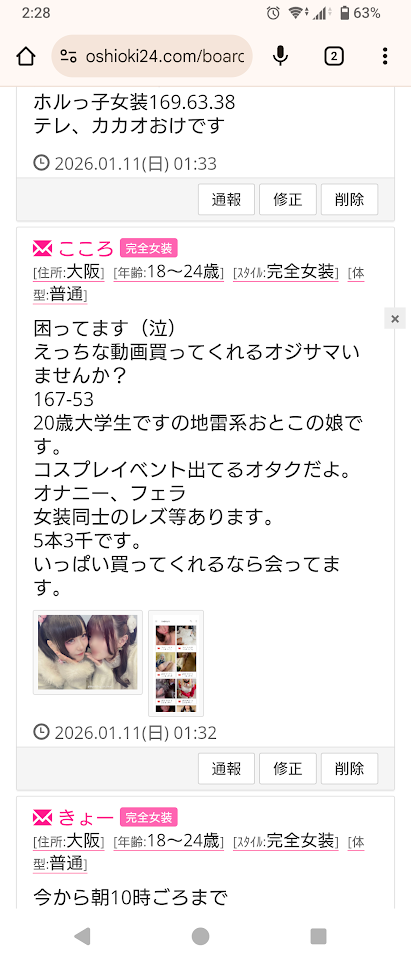Edit the こころ post with 修正
The height and width of the screenshot is (960, 411).
(x=288, y=768)
